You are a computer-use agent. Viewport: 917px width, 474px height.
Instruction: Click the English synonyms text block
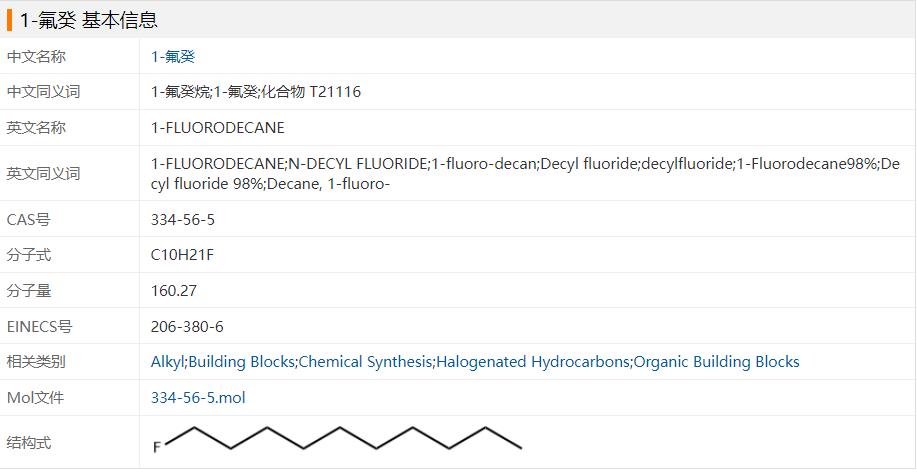point(525,173)
